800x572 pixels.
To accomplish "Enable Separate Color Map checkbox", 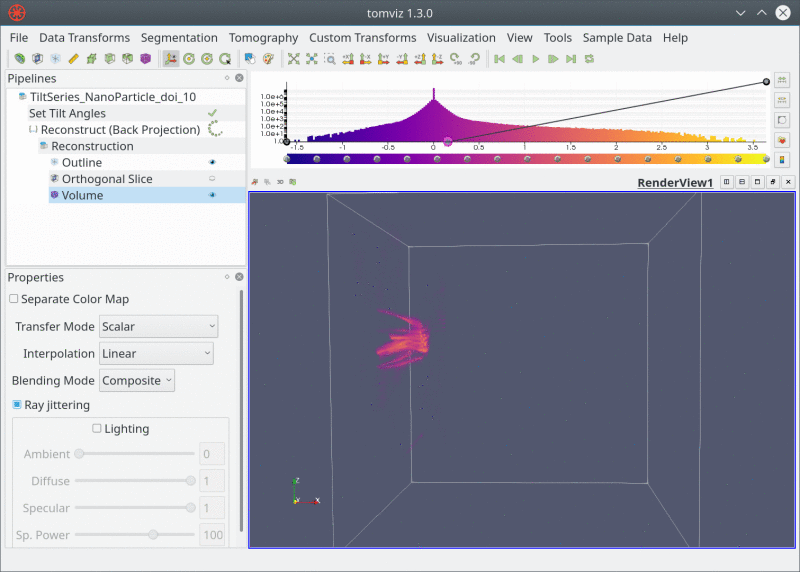I will click(14, 299).
